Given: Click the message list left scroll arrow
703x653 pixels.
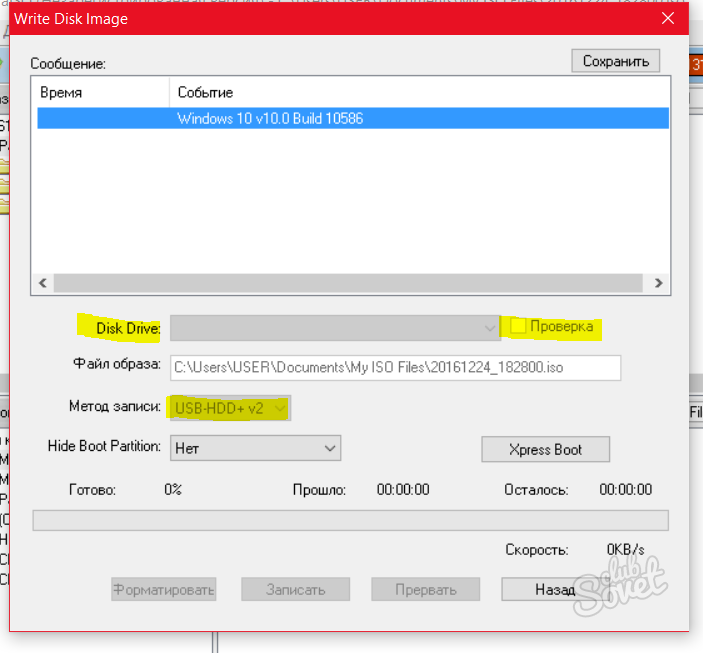Looking at the screenshot, I should point(42,284).
